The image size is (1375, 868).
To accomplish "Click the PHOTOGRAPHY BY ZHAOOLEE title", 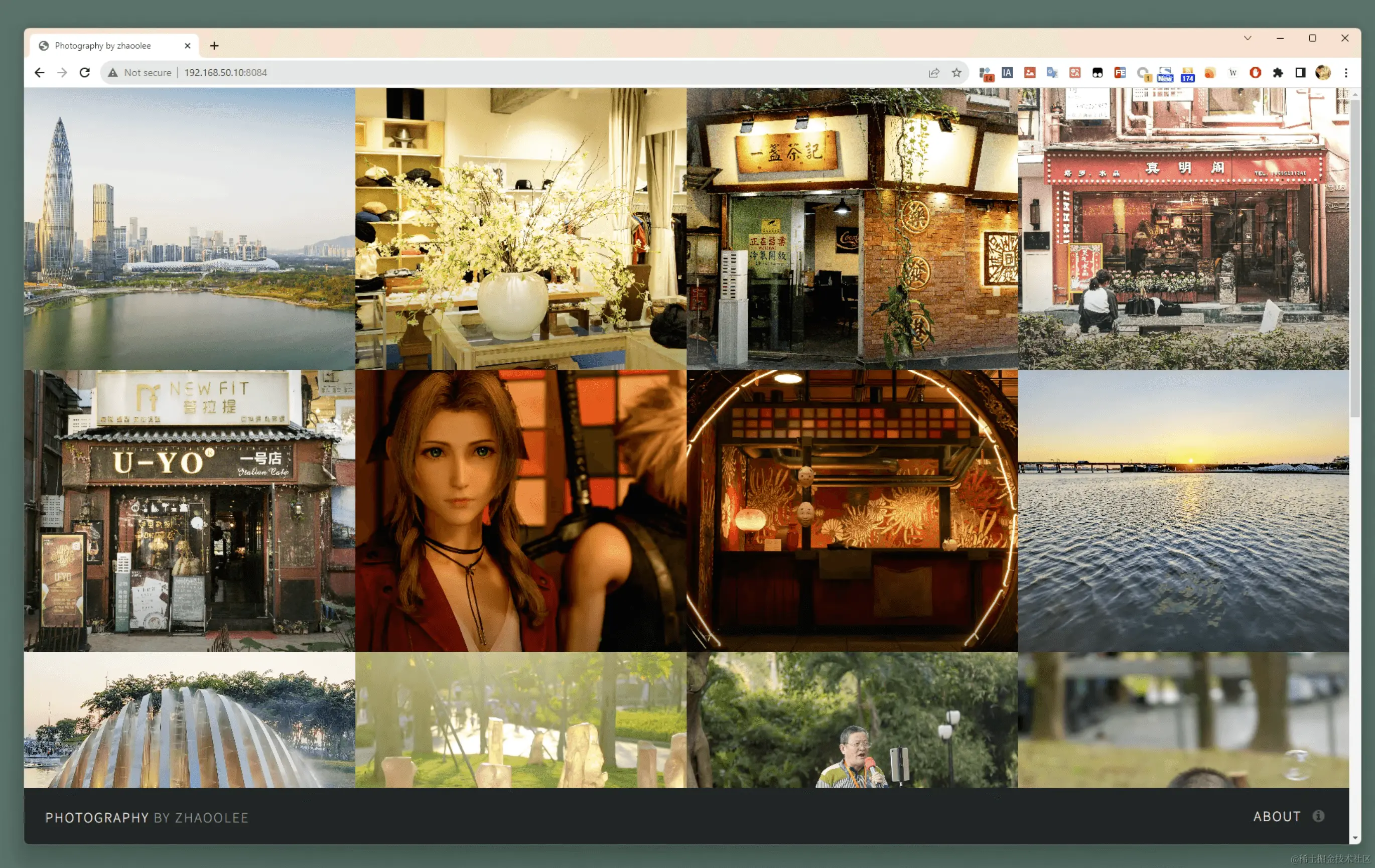I will point(147,818).
